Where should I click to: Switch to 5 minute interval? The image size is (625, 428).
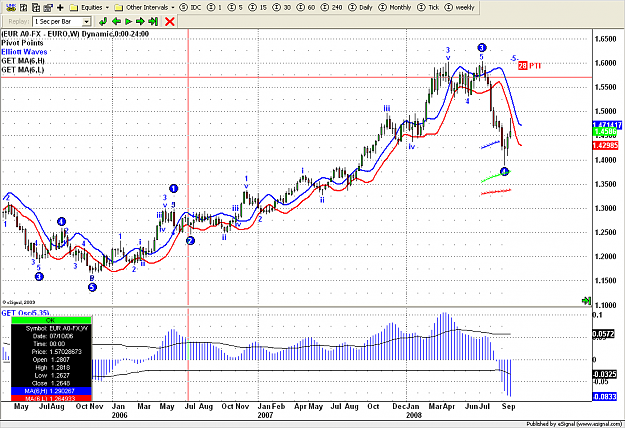click(x=236, y=7)
